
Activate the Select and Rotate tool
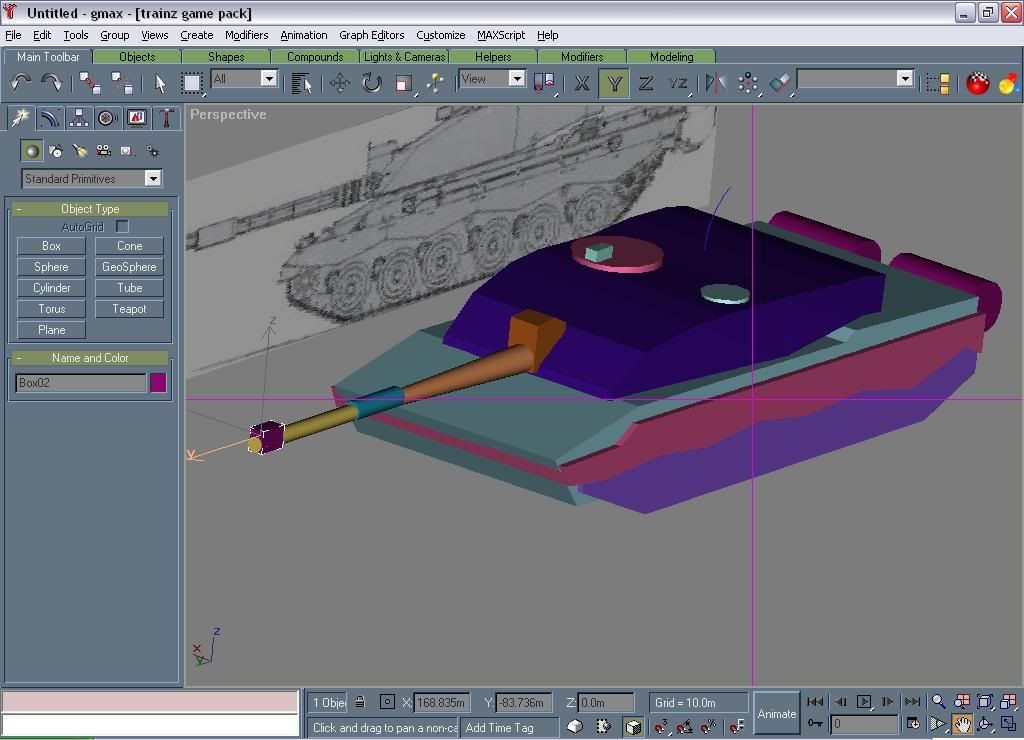point(372,83)
